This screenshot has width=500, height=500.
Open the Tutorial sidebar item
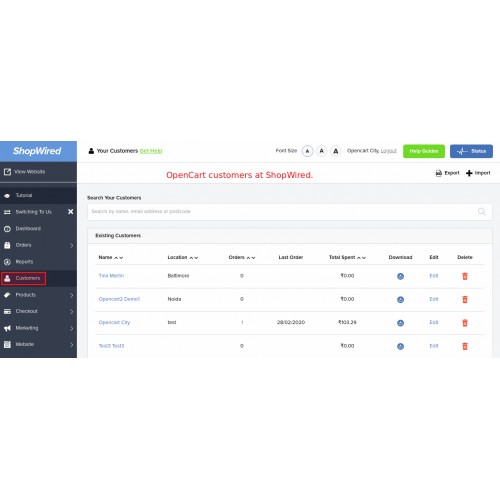click(38, 195)
